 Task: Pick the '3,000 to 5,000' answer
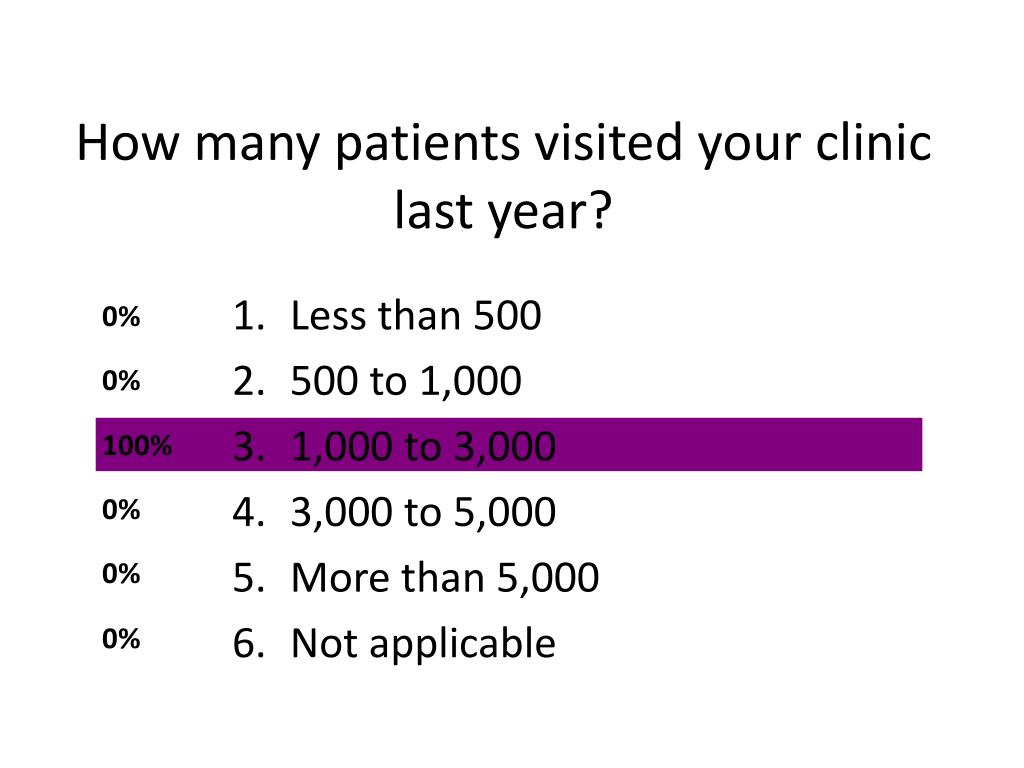[423, 512]
